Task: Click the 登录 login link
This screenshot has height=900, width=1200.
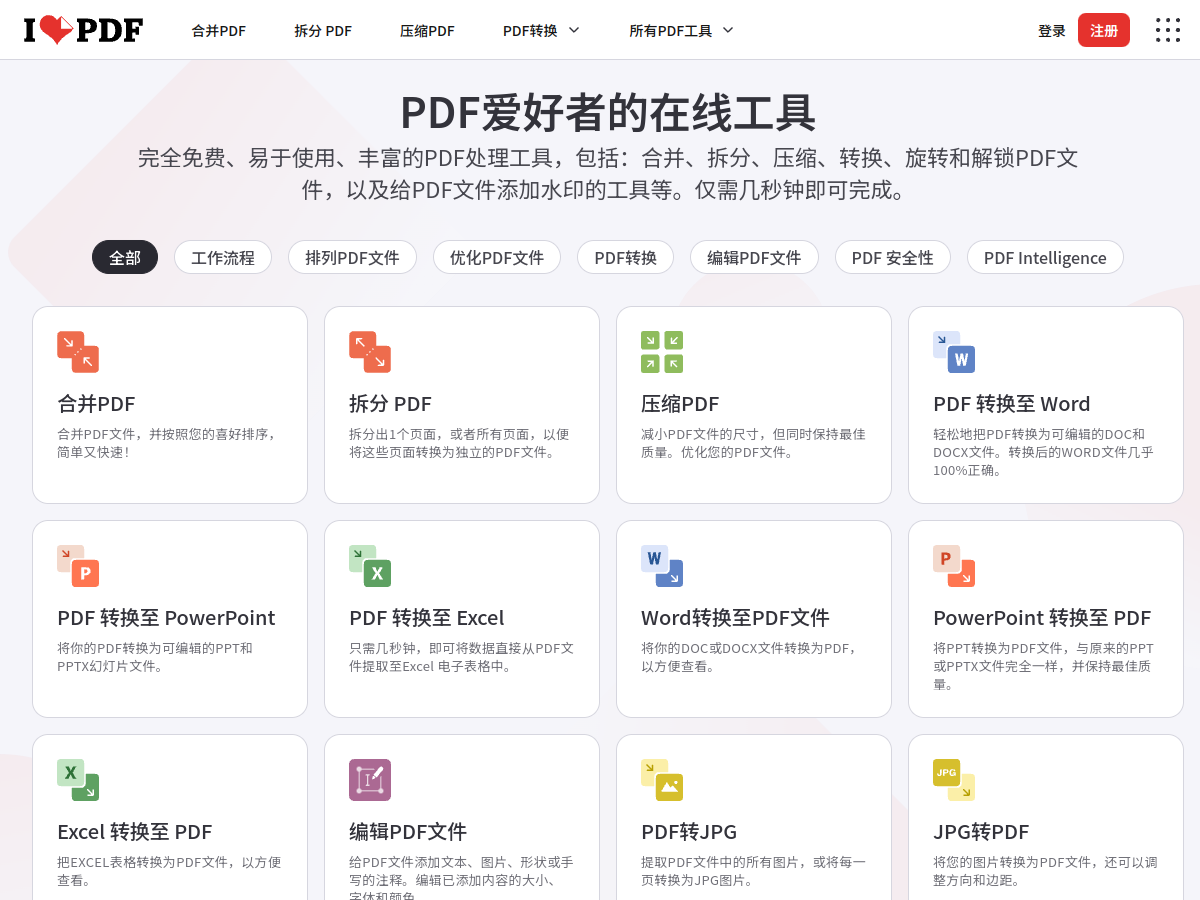Action: pos(1052,31)
